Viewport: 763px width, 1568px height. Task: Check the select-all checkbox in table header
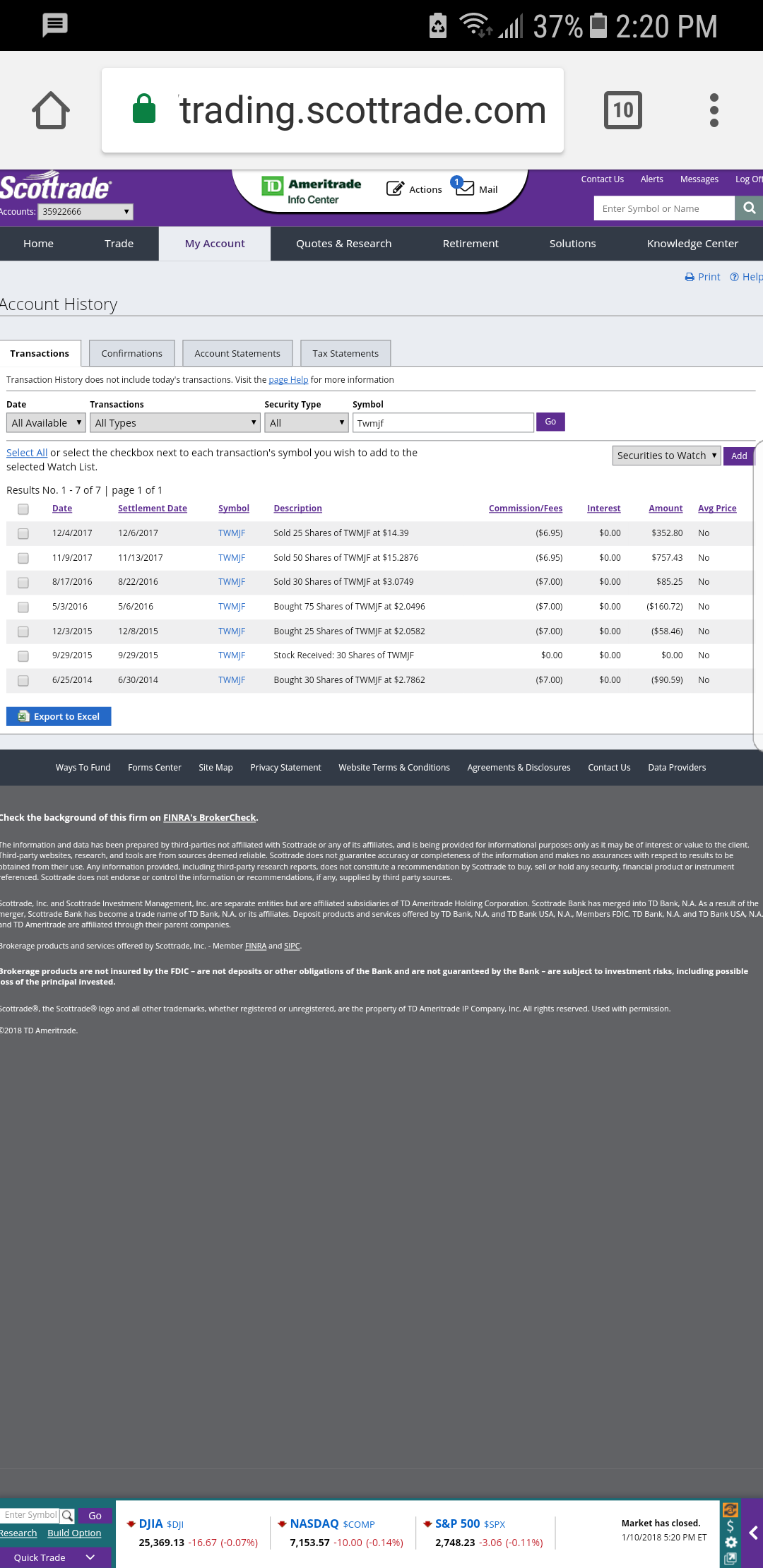click(23, 509)
